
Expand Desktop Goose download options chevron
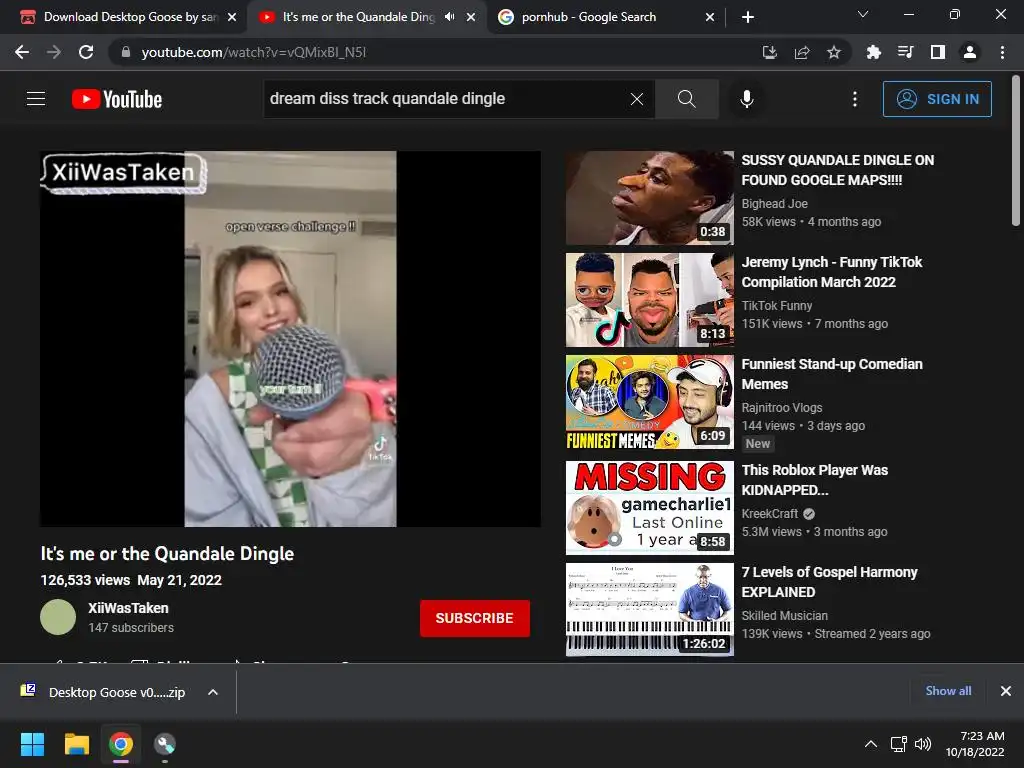(x=213, y=692)
